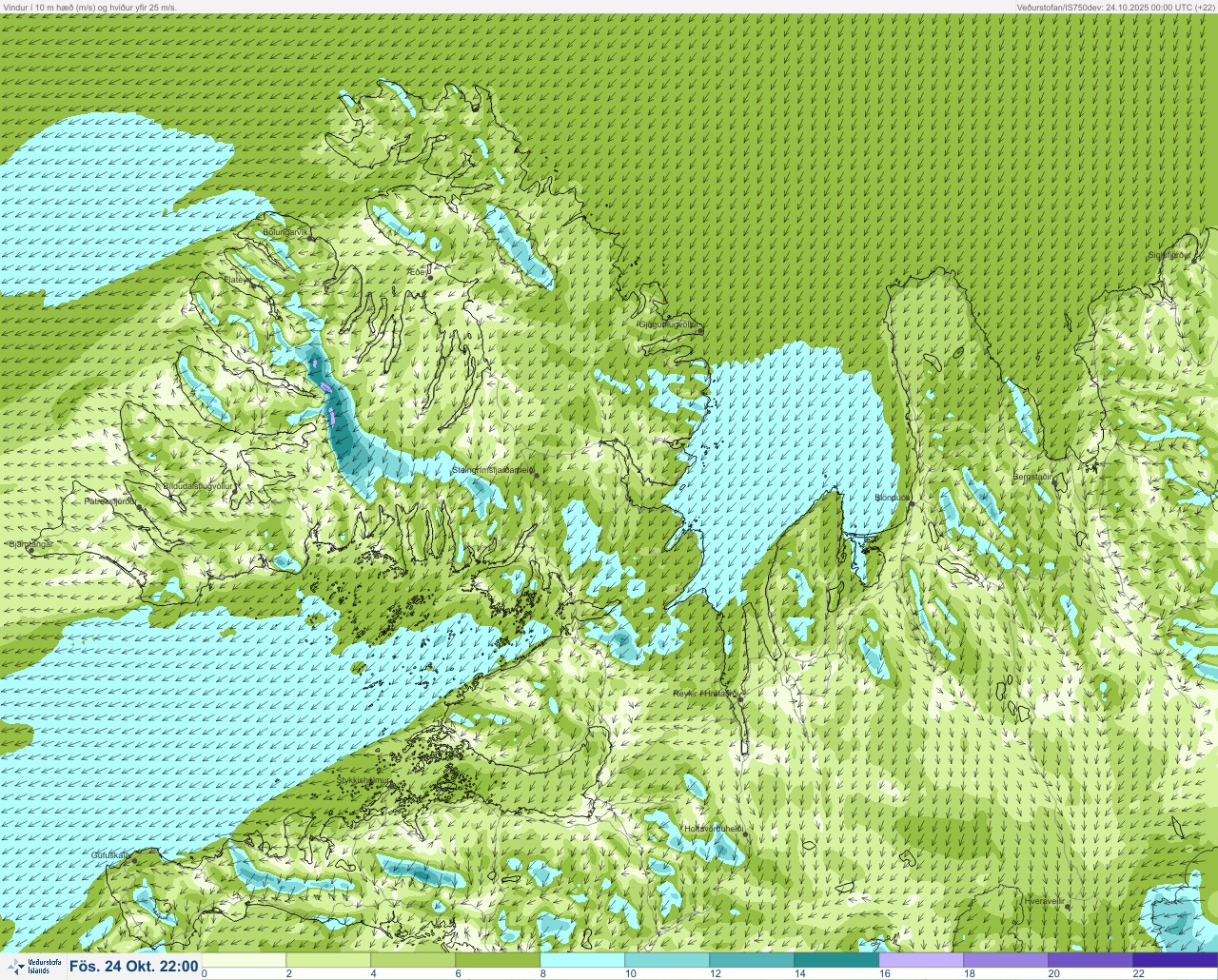Click the Blönduós place label
This screenshot has height=980, width=1218.
[893, 498]
